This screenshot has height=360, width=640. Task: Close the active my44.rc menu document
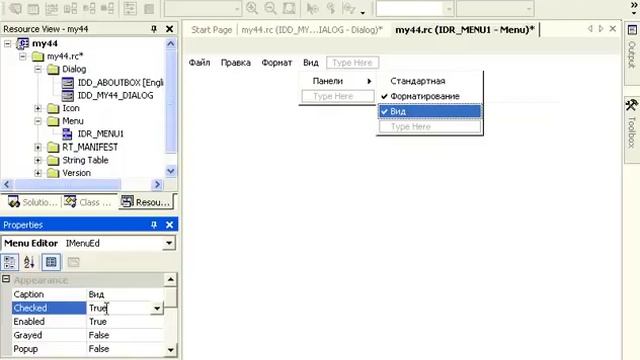coord(613,29)
